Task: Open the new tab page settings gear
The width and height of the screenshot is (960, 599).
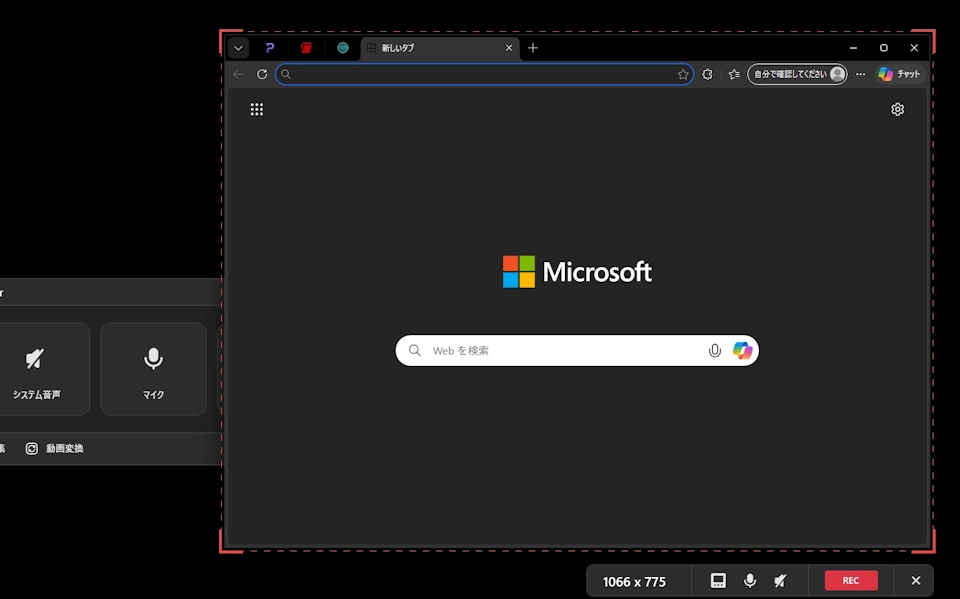Action: [897, 109]
